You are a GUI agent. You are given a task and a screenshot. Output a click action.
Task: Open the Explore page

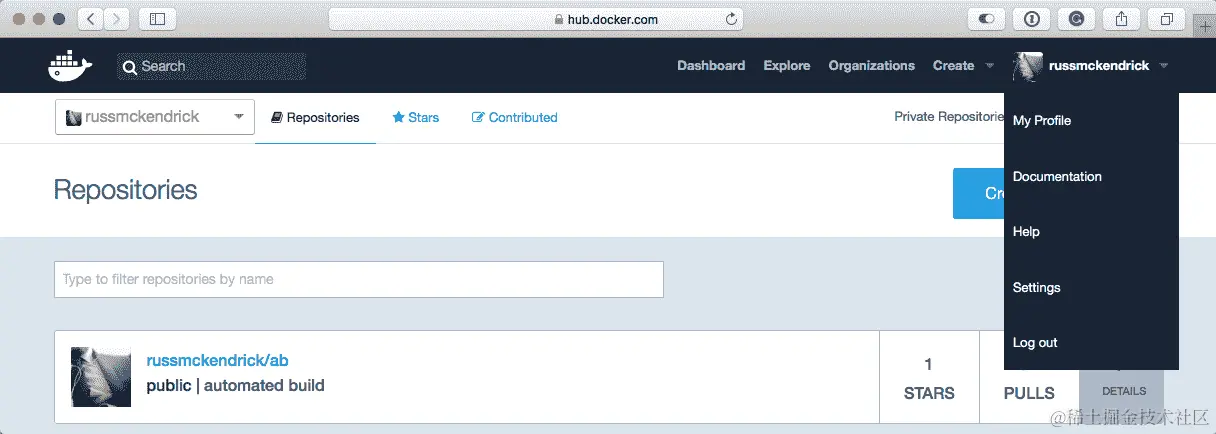click(x=787, y=66)
